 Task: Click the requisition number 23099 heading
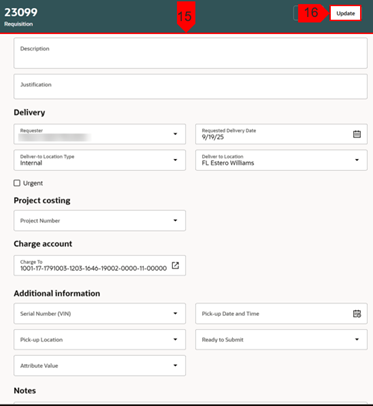[21, 12]
